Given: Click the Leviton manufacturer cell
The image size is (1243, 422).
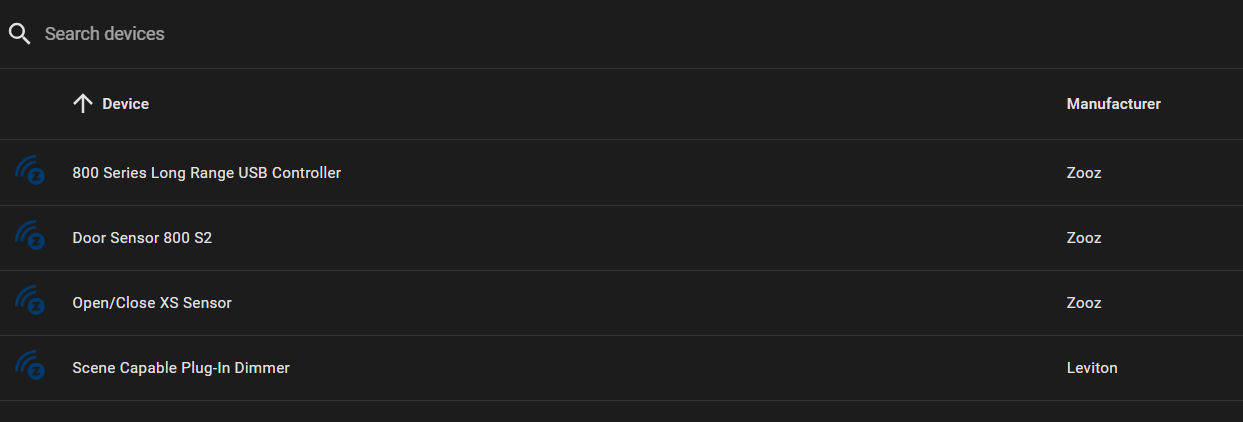Looking at the screenshot, I should [1092, 368].
